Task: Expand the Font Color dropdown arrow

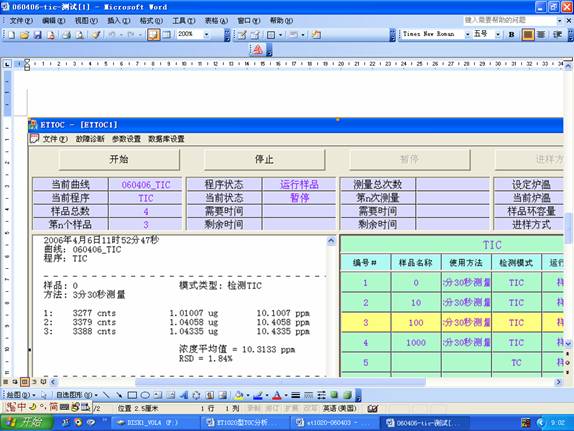Action: 286,395
